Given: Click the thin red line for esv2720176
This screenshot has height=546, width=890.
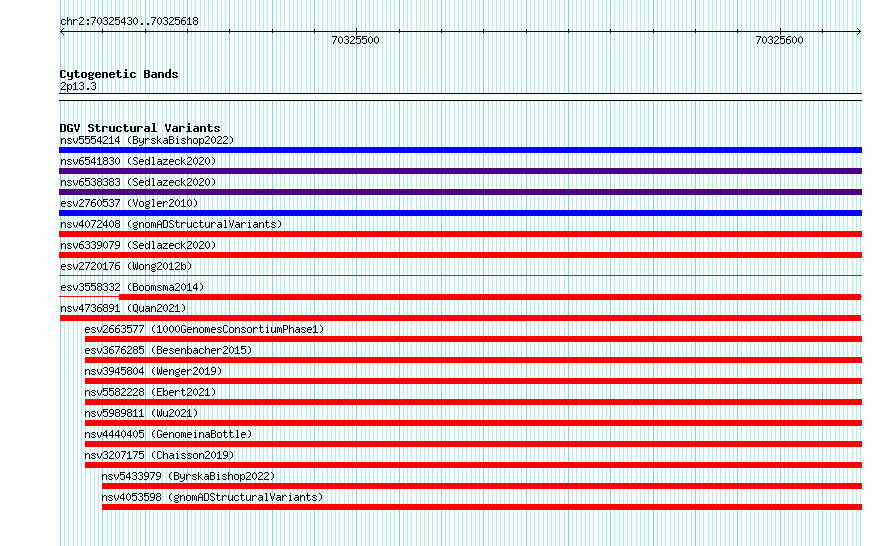Looking at the screenshot, I should click(x=460, y=276).
